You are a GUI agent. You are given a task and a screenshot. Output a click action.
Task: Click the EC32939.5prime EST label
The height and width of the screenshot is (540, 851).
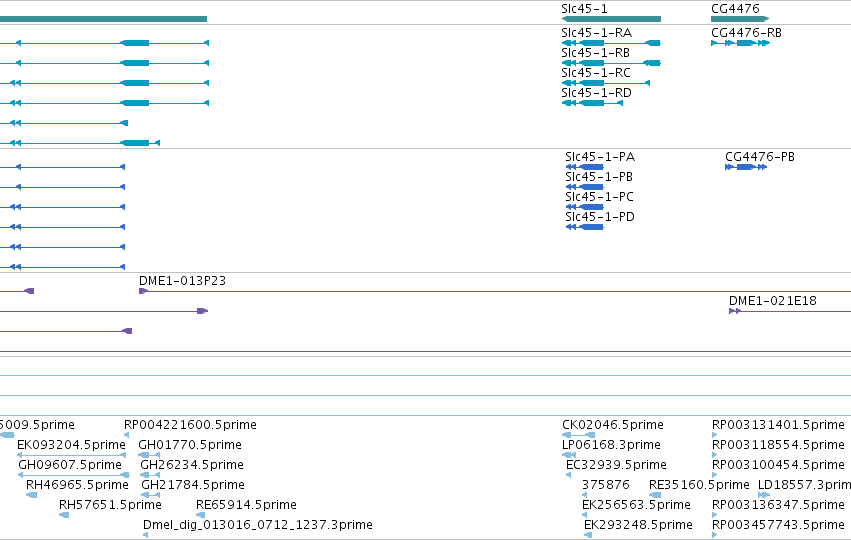[x=616, y=465]
